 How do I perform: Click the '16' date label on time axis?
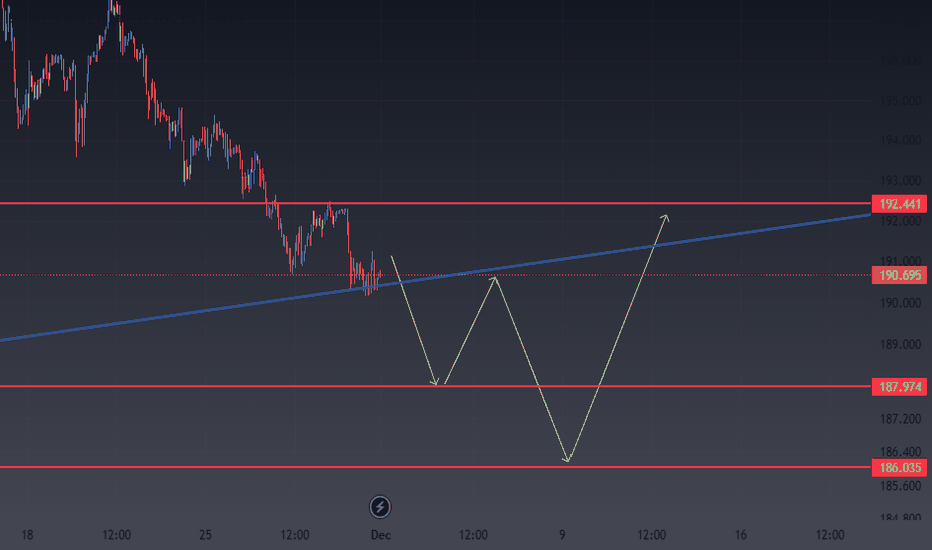(740, 535)
